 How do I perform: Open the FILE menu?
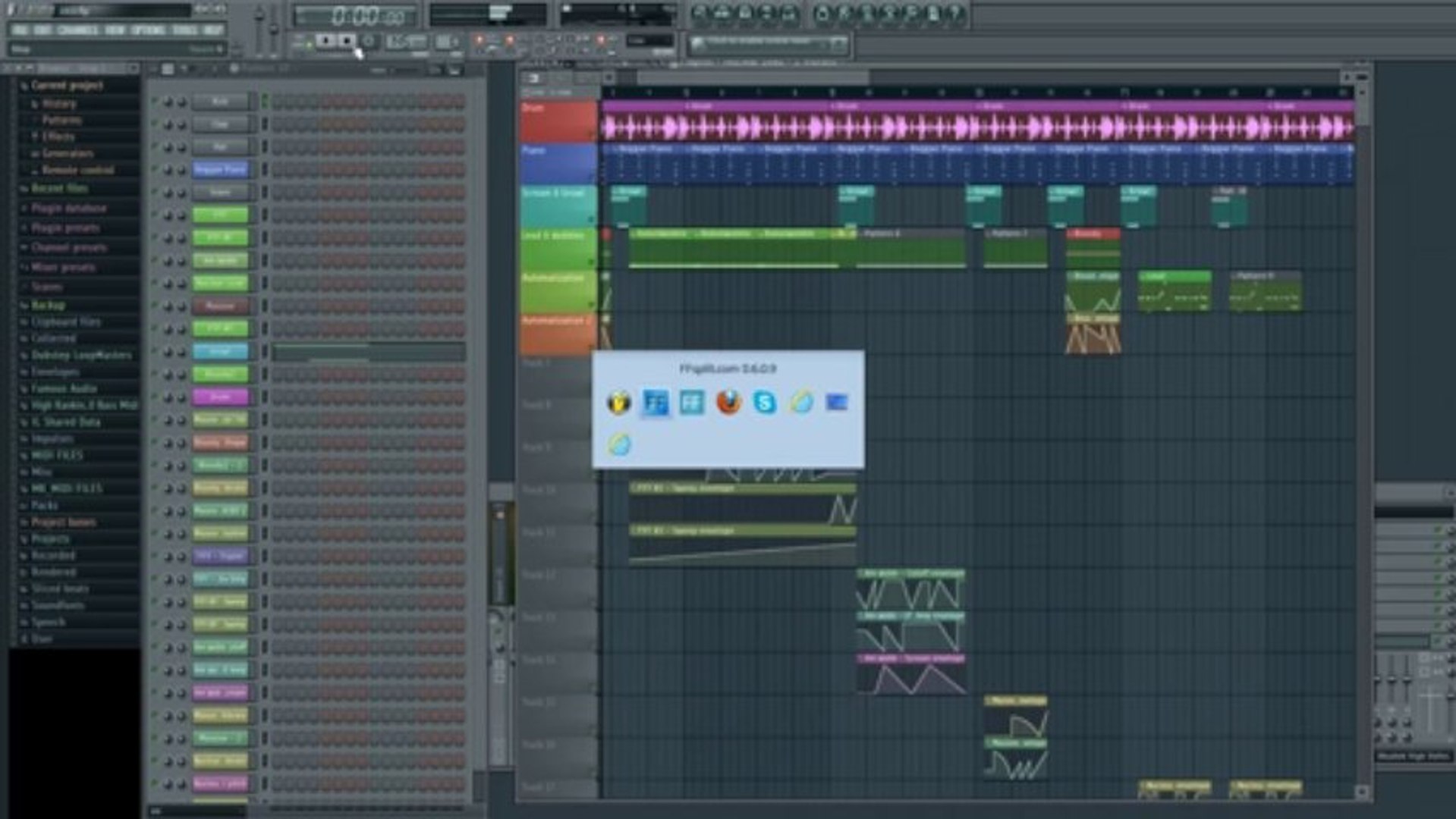pyautogui.click(x=20, y=30)
